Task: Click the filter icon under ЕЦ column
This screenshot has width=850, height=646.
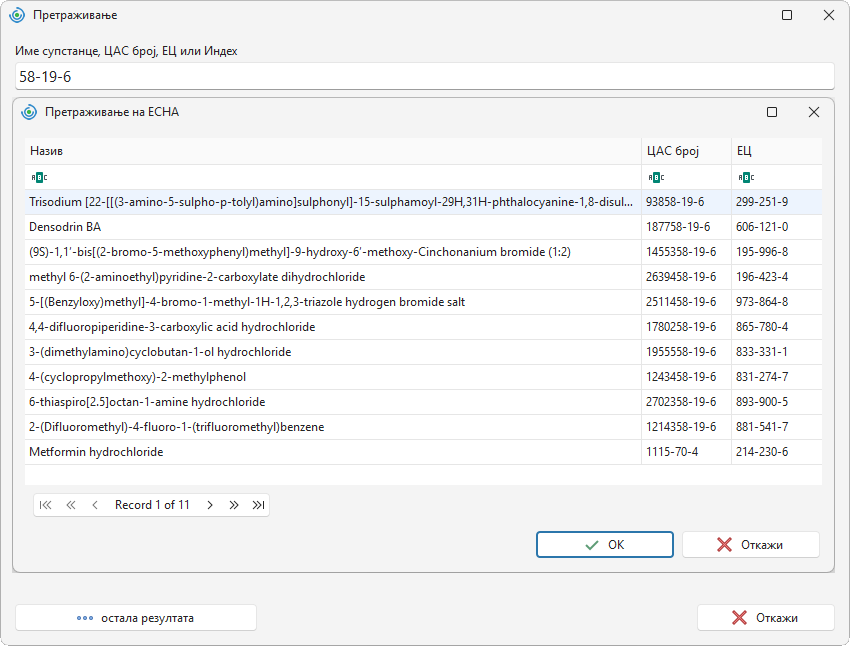Action: point(746,177)
